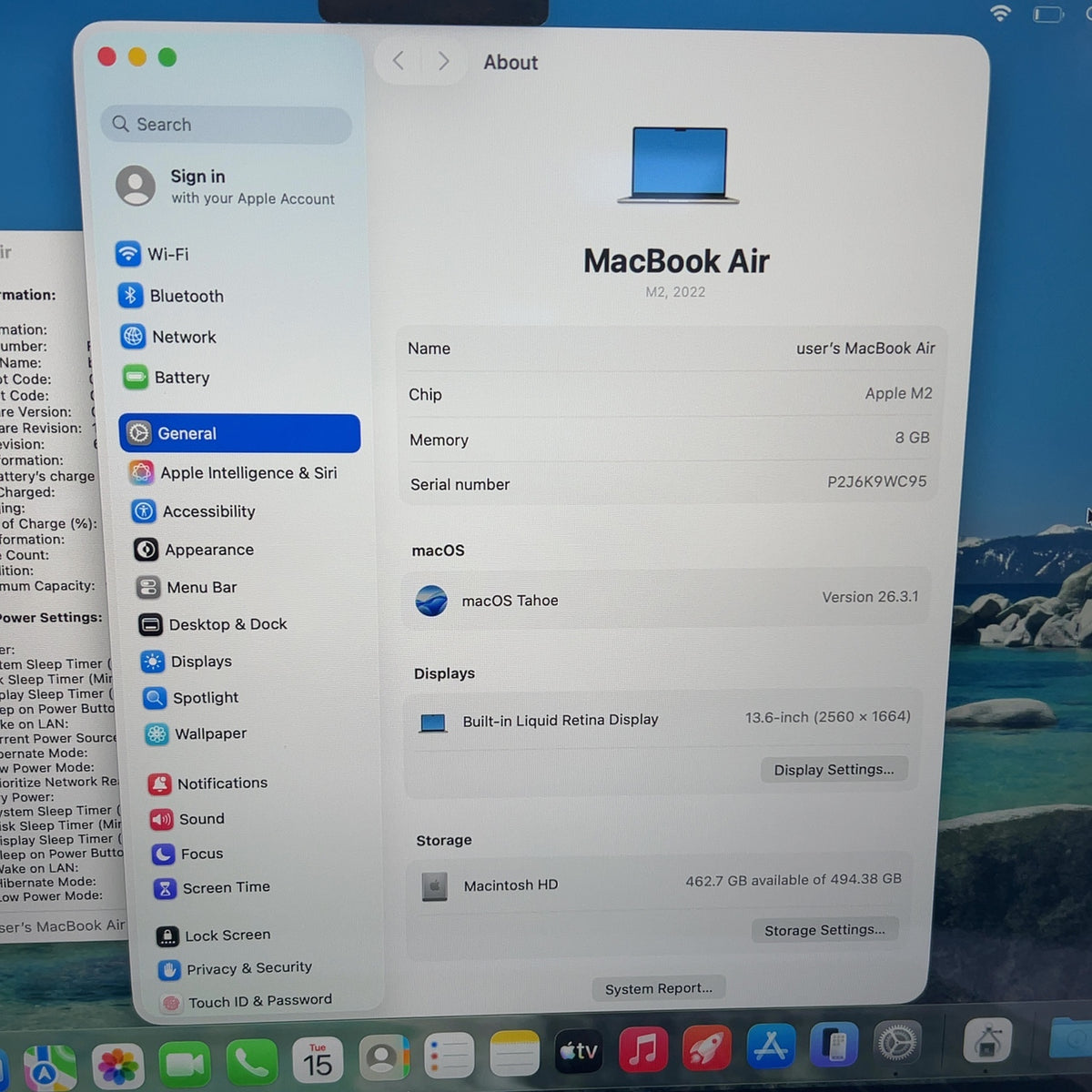
Task: Open Apple Intelligence & Siri settings
Action: tap(234, 472)
